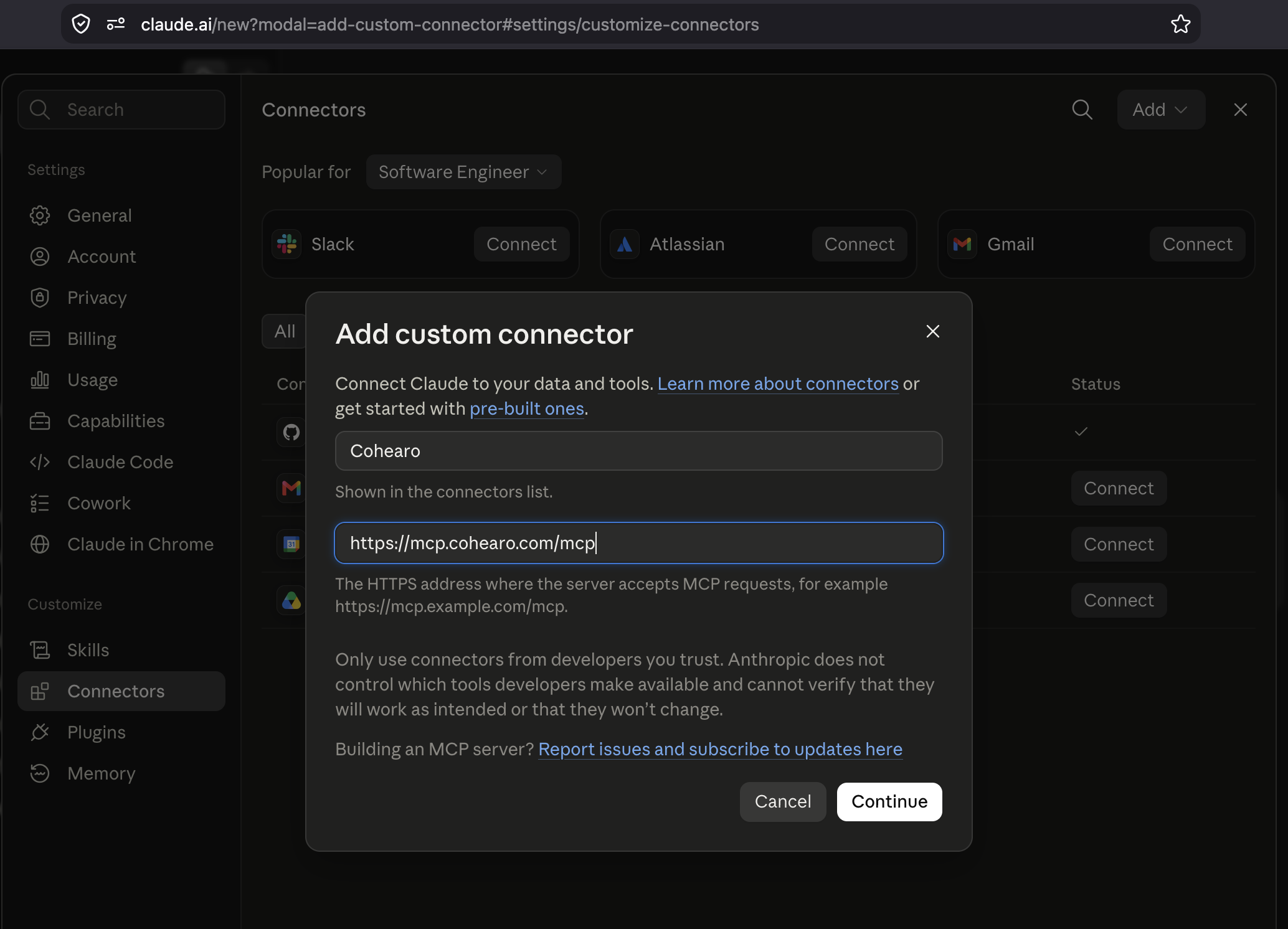The height and width of the screenshot is (929, 1288).
Task: Go to Cowork settings
Action: coord(121,503)
